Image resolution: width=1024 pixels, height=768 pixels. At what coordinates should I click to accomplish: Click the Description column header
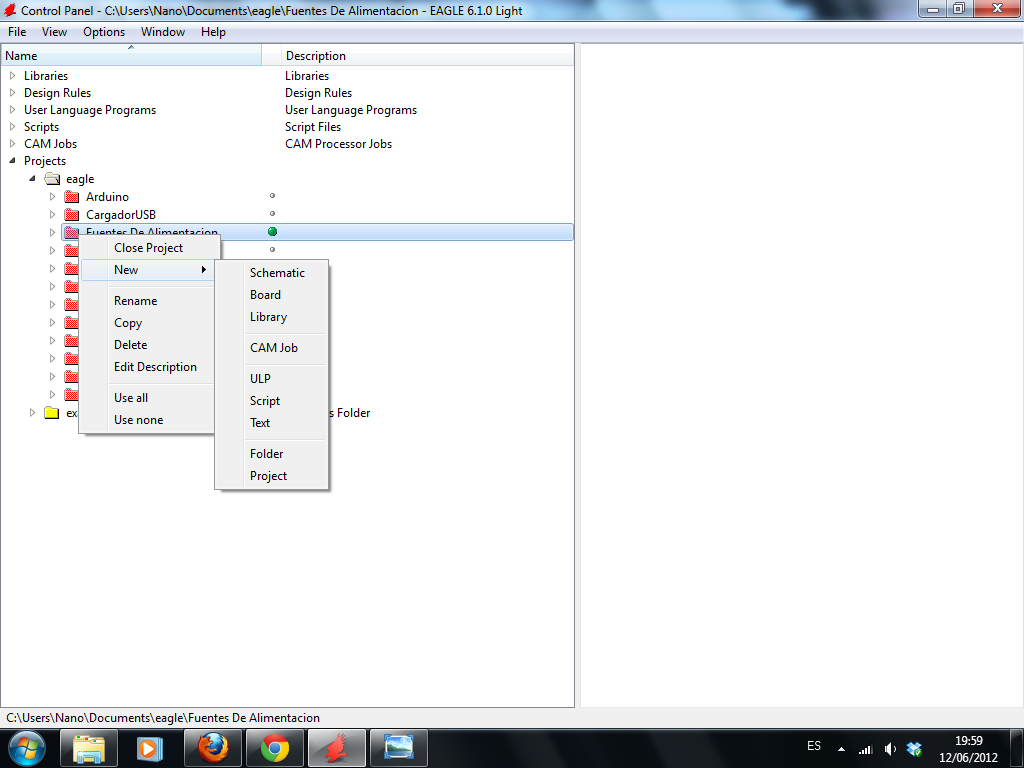point(316,56)
